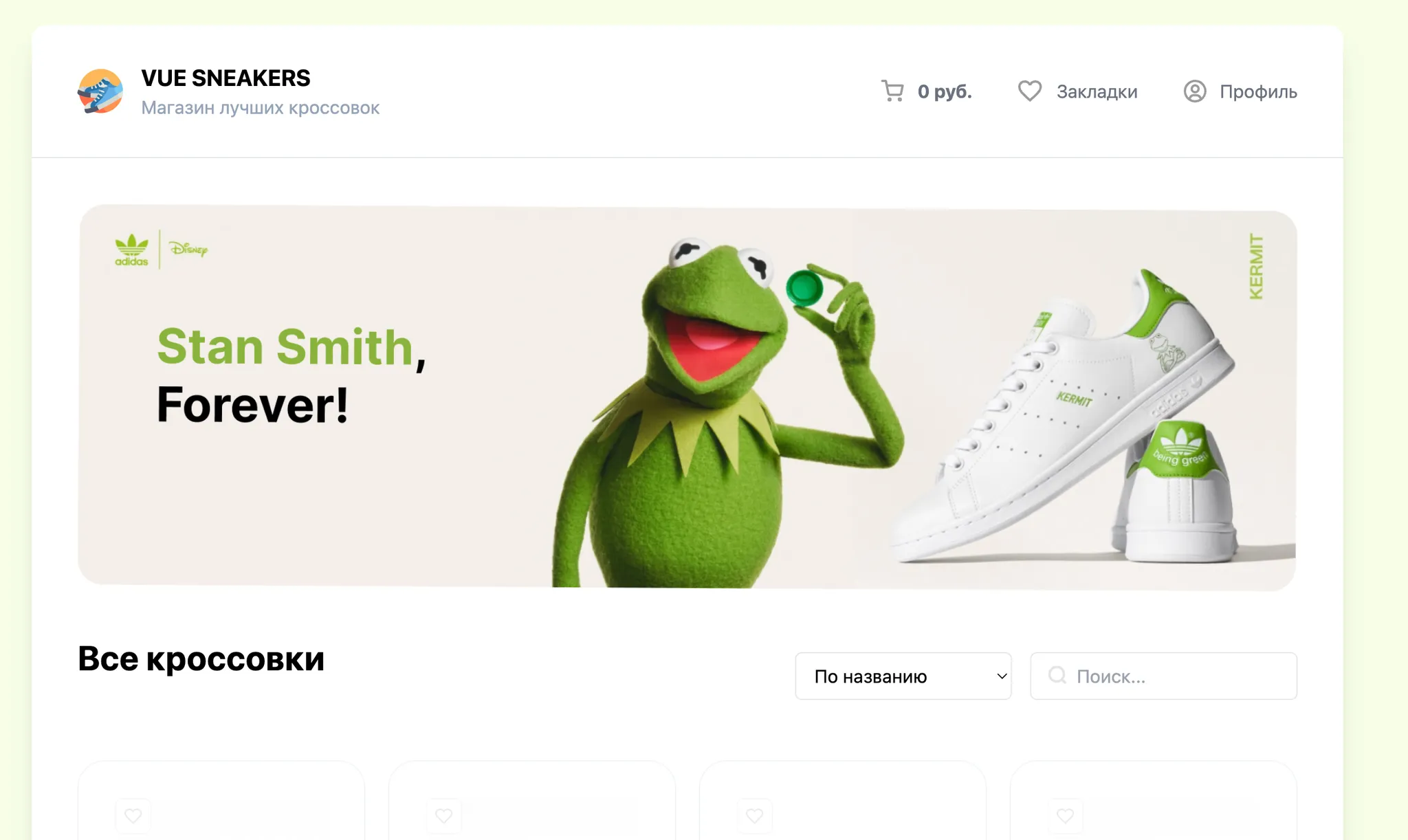Image resolution: width=1408 pixels, height=840 pixels.
Task: Click the Все кроссовки heading
Action: tap(201, 659)
